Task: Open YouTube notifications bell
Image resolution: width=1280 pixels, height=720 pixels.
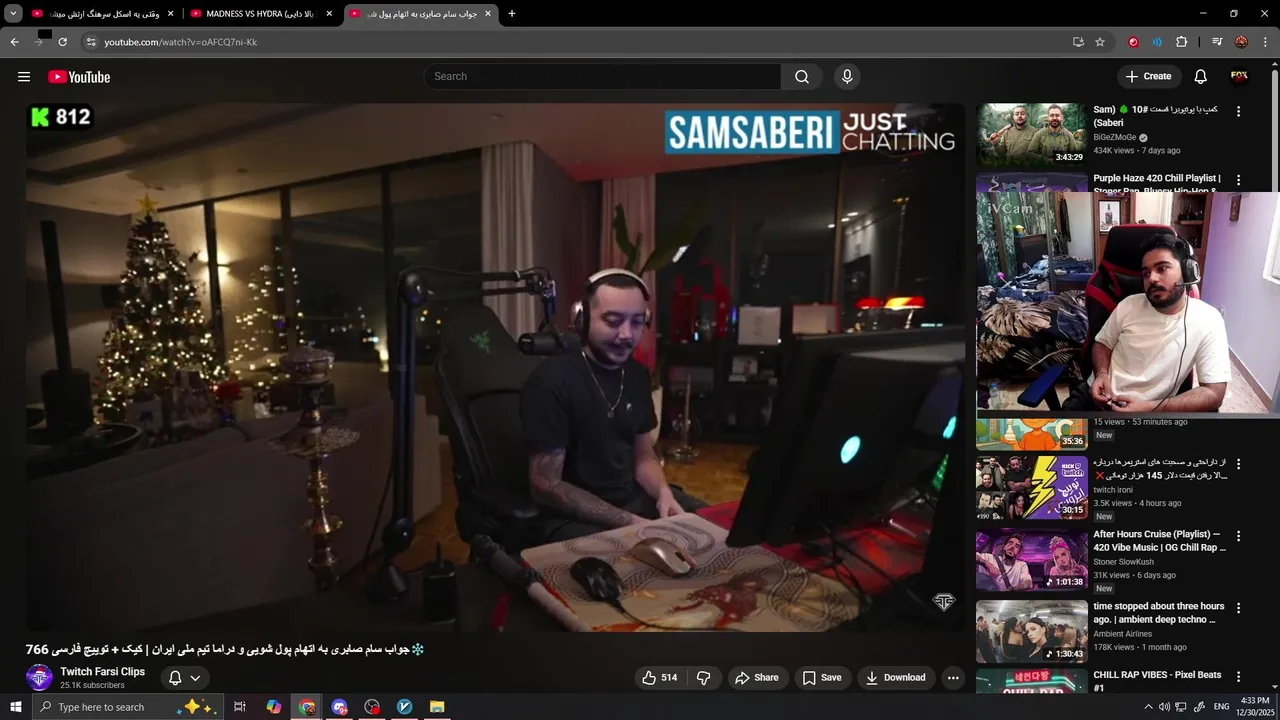Action: [1201, 77]
